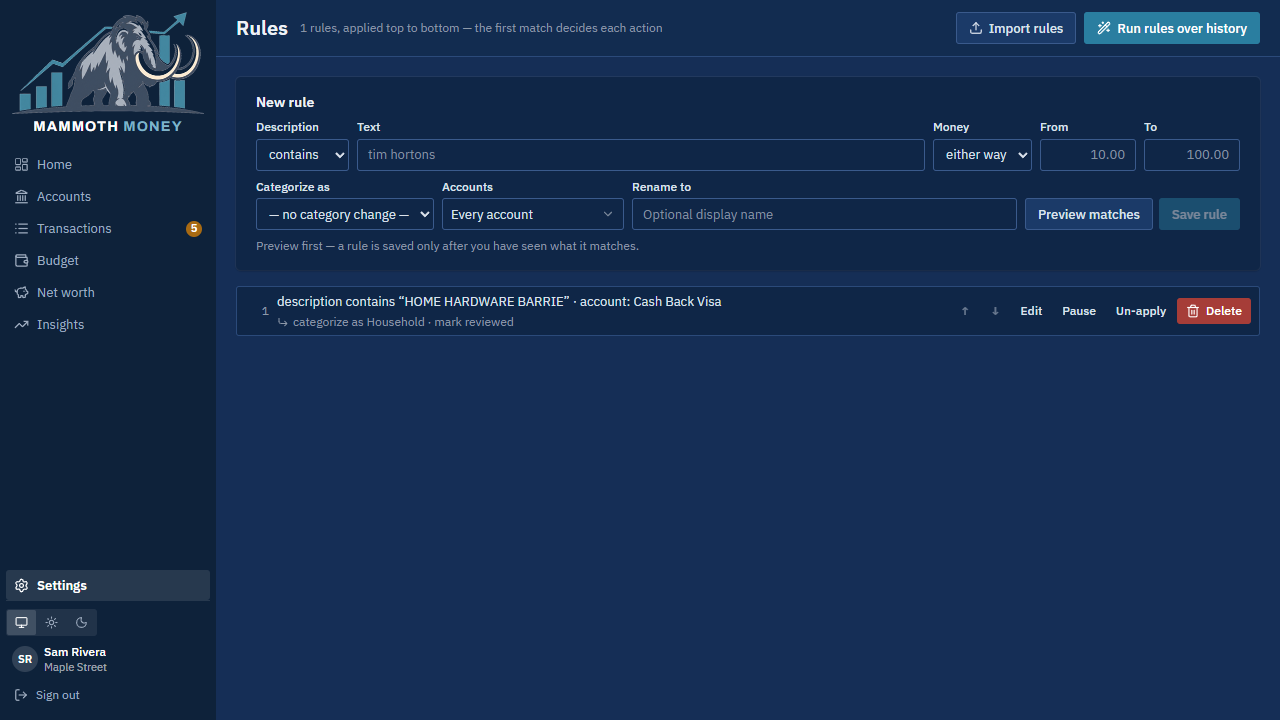Click the Import rules button
This screenshot has width=1280, height=720.
(1016, 28)
